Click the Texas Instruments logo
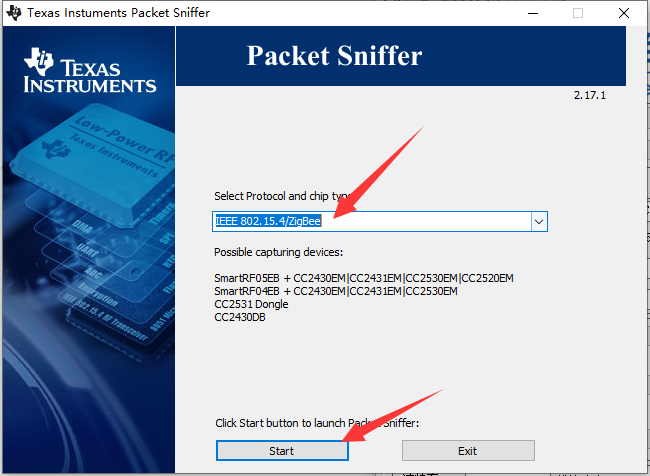The width and height of the screenshot is (650, 476). coord(90,70)
